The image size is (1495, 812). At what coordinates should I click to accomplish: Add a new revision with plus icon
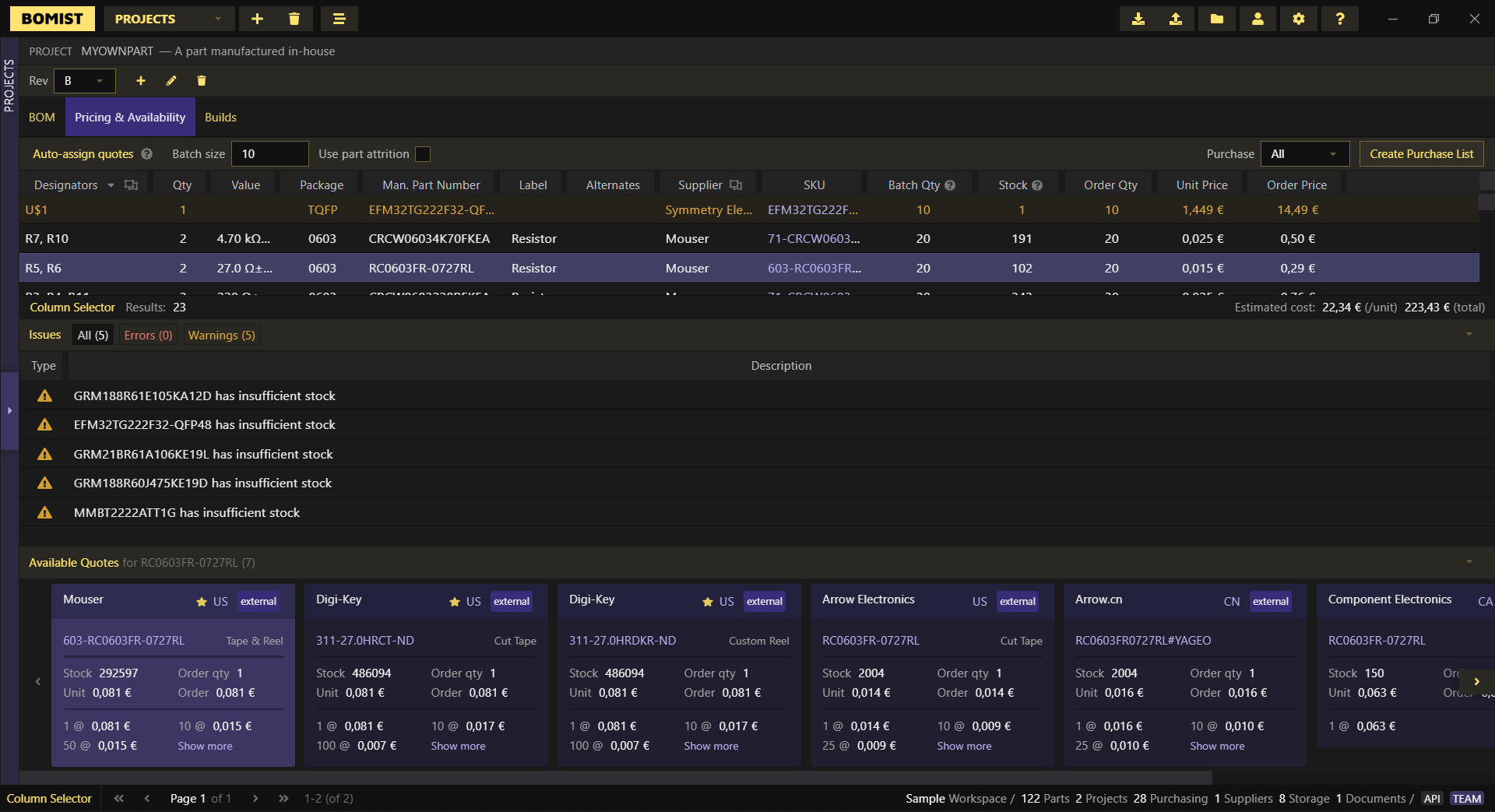click(x=141, y=81)
